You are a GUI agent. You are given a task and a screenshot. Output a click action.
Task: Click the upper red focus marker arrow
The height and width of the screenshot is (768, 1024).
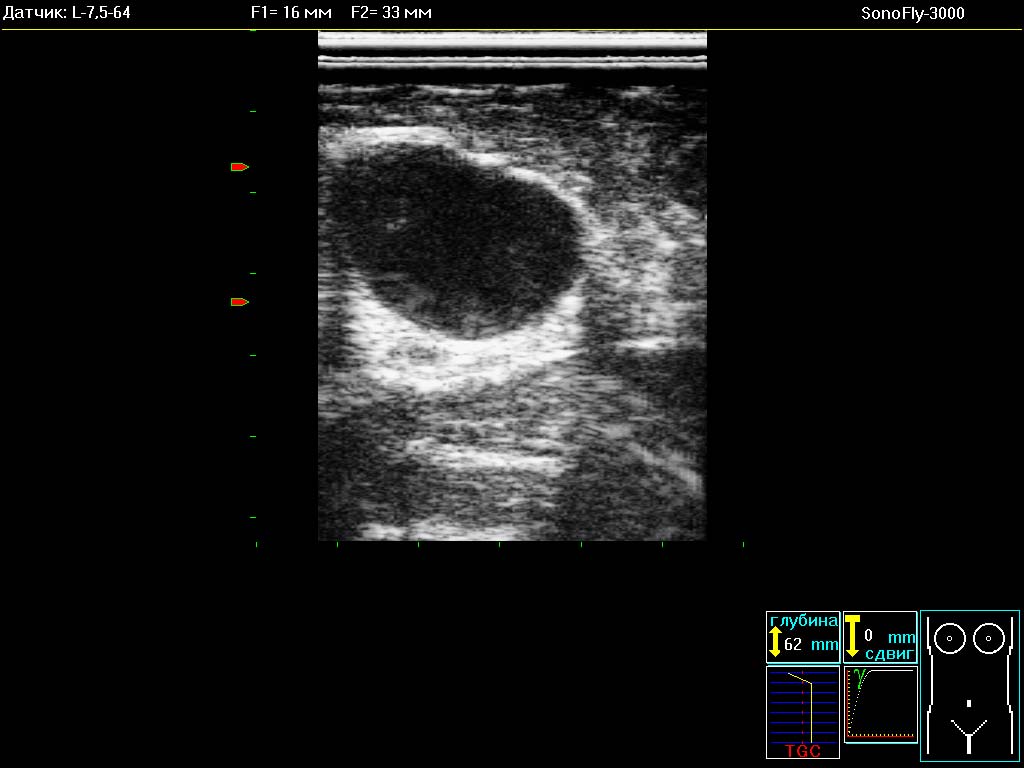(239, 167)
